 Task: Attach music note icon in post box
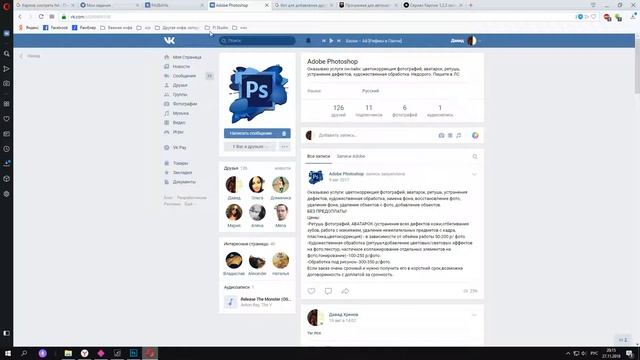(459, 135)
